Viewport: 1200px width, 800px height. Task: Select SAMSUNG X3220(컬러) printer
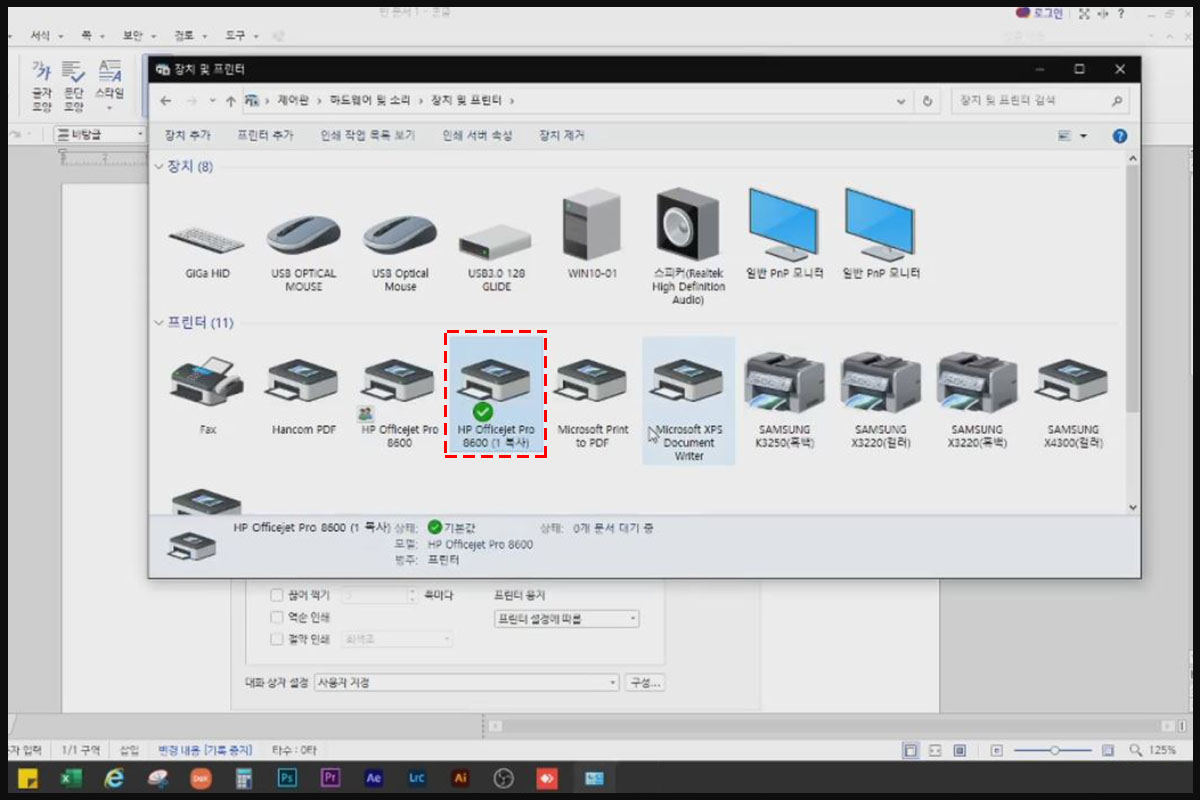pos(880,400)
